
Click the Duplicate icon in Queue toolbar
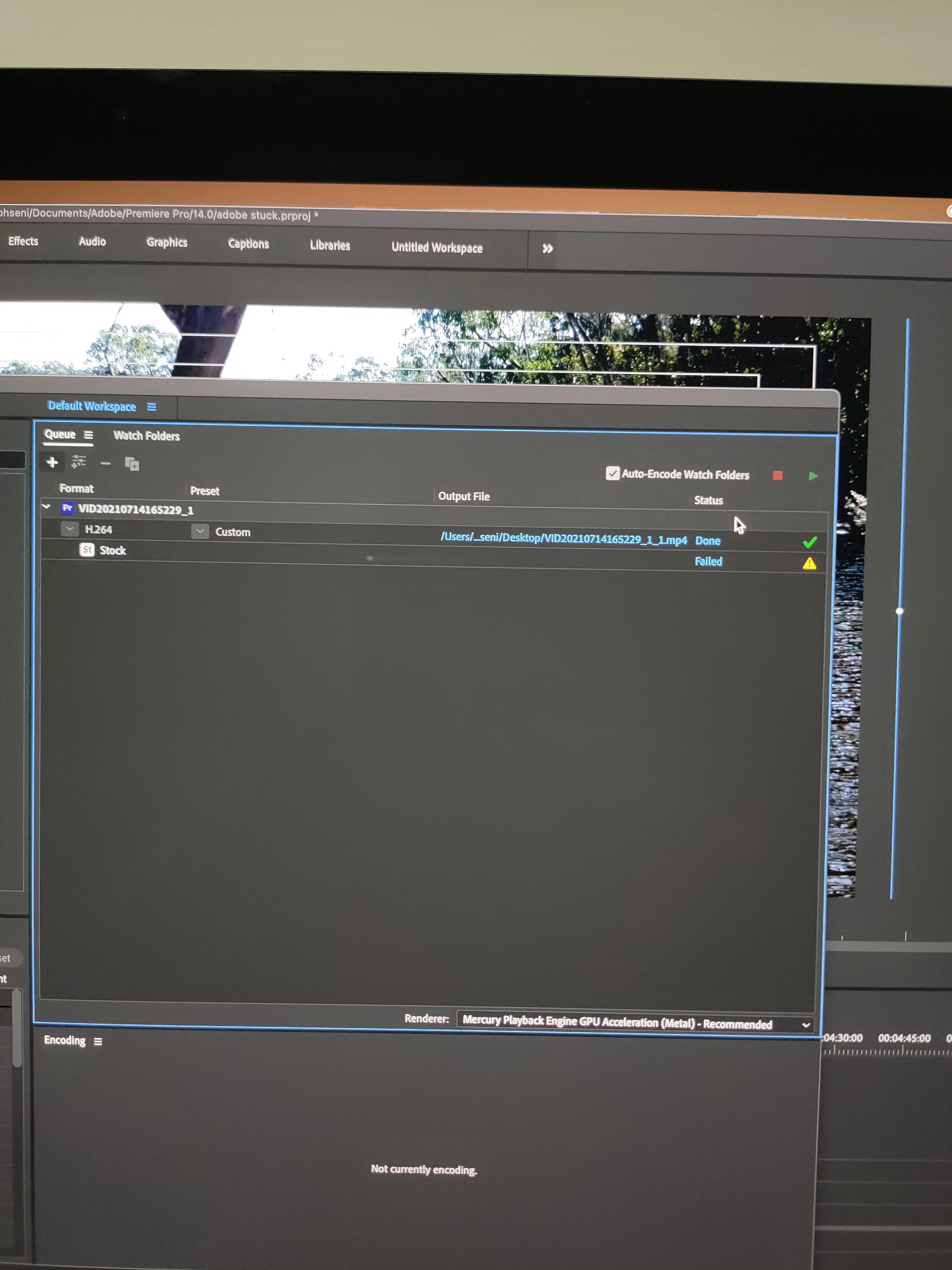(133, 464)
